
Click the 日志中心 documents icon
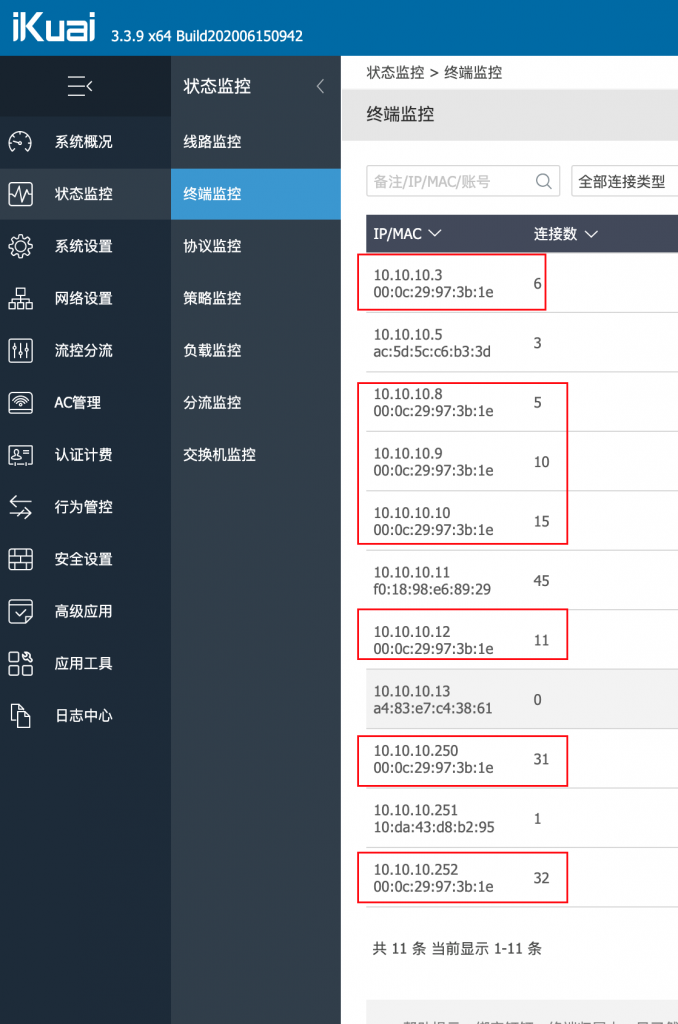pyautogui.click(x=20, y=716)
